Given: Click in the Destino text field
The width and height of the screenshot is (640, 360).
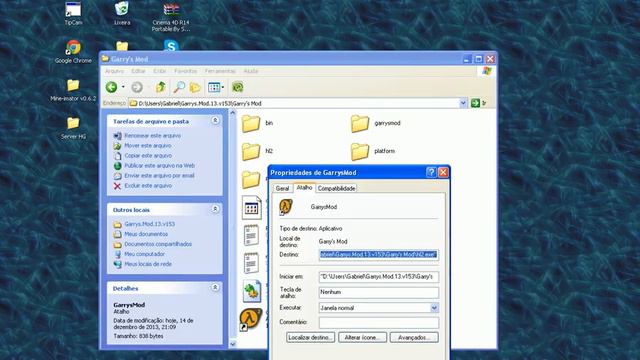Looking at the screenshot, I should pyautogui.click(x=379, y=255).
